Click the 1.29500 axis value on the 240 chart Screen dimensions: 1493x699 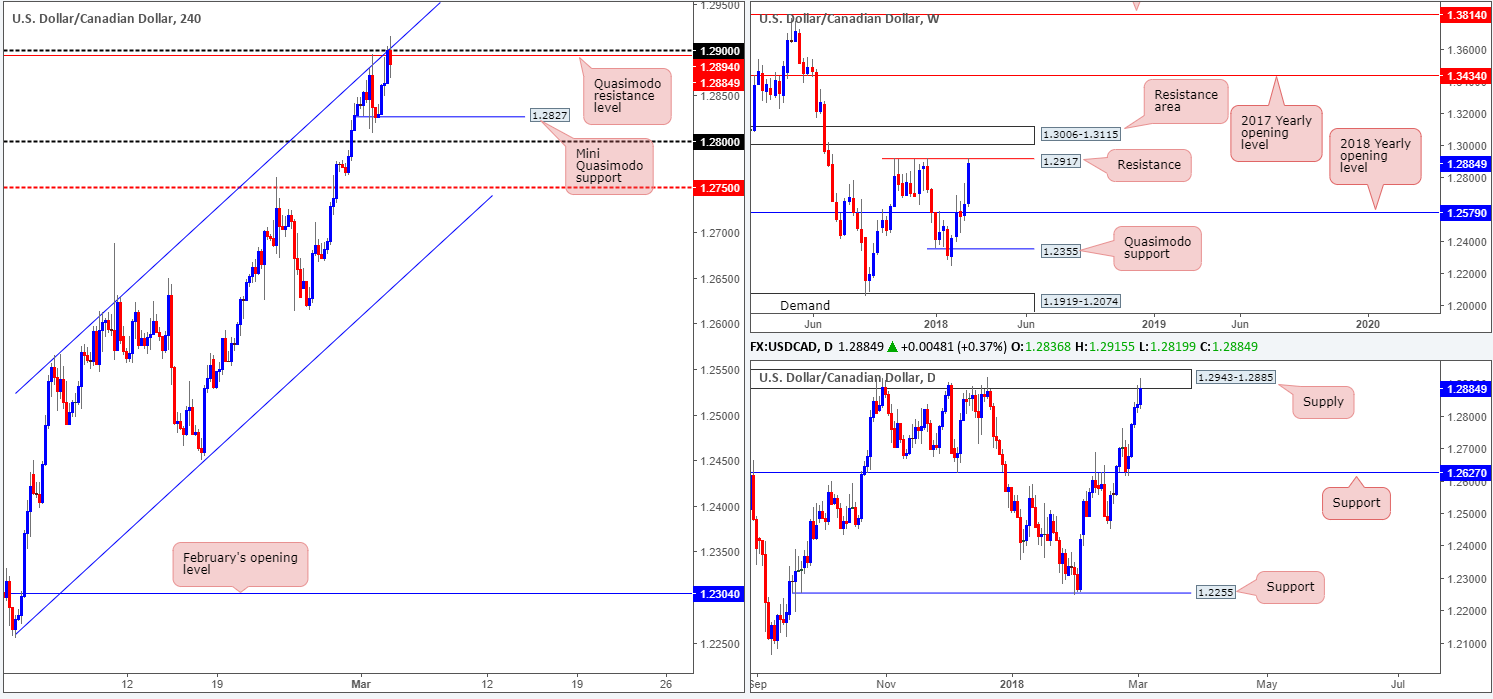[722, 5]
